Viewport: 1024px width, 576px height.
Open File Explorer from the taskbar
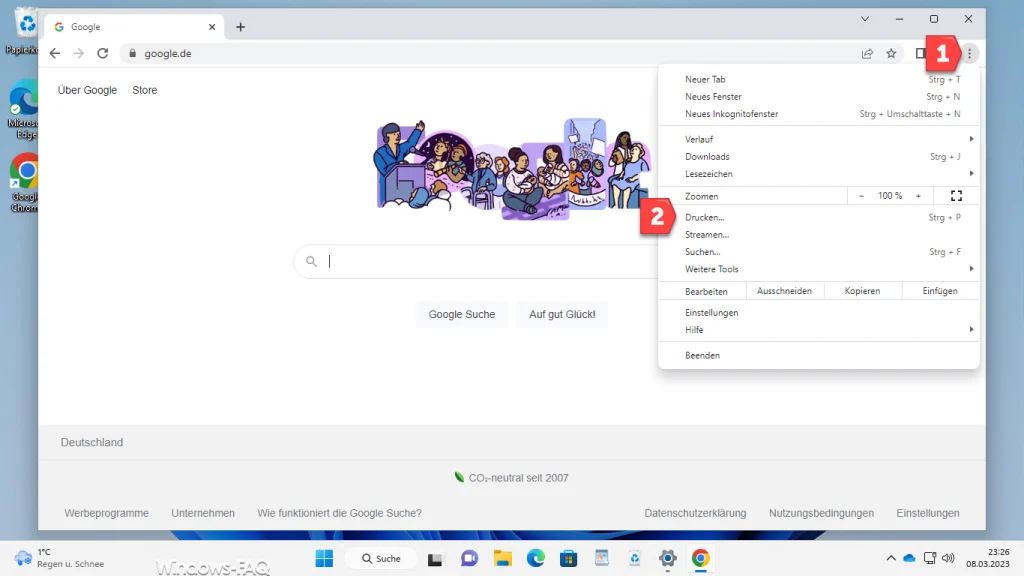(502, 558)
